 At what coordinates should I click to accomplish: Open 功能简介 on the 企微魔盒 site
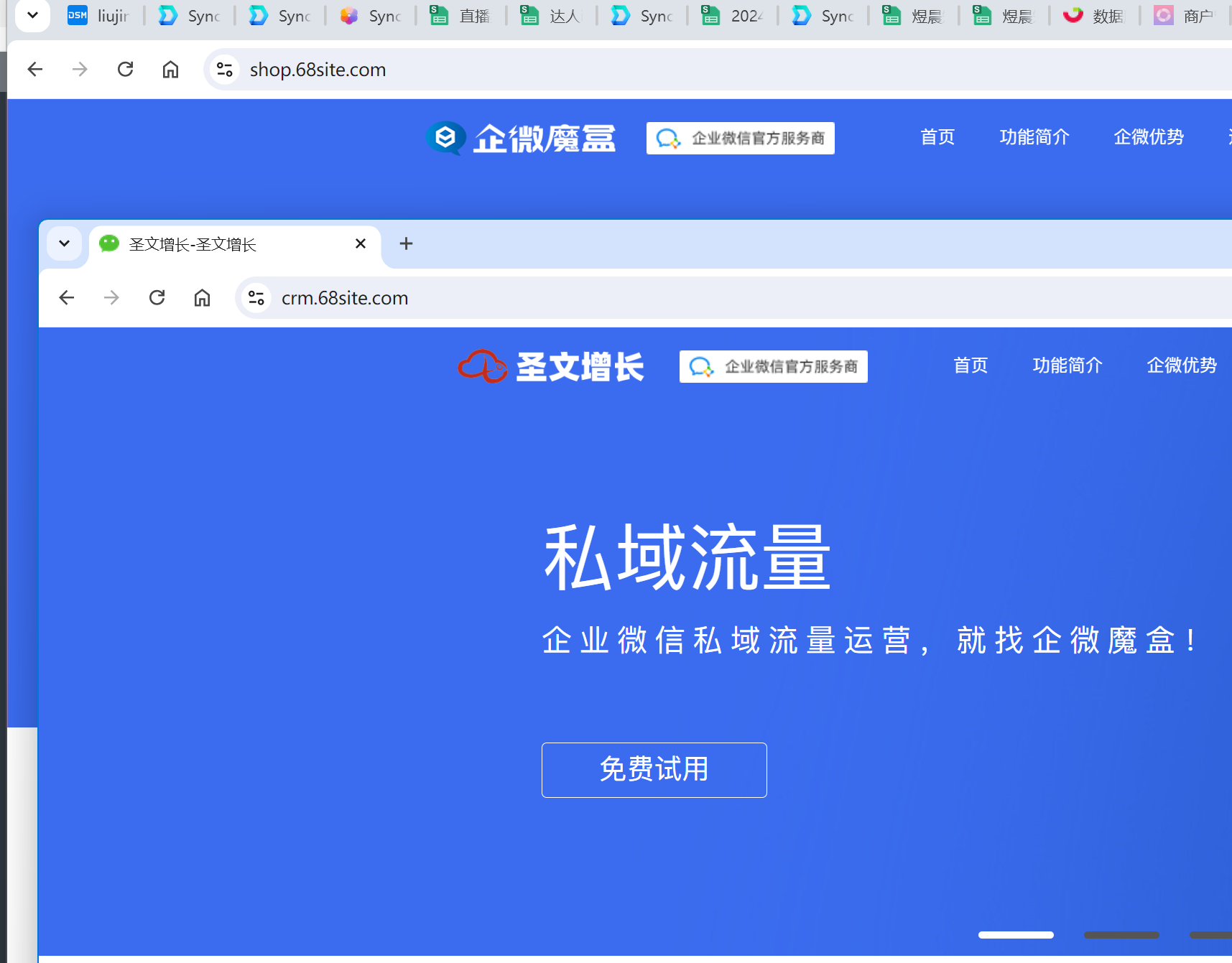pyautogui.click(x=1034, y=136)
